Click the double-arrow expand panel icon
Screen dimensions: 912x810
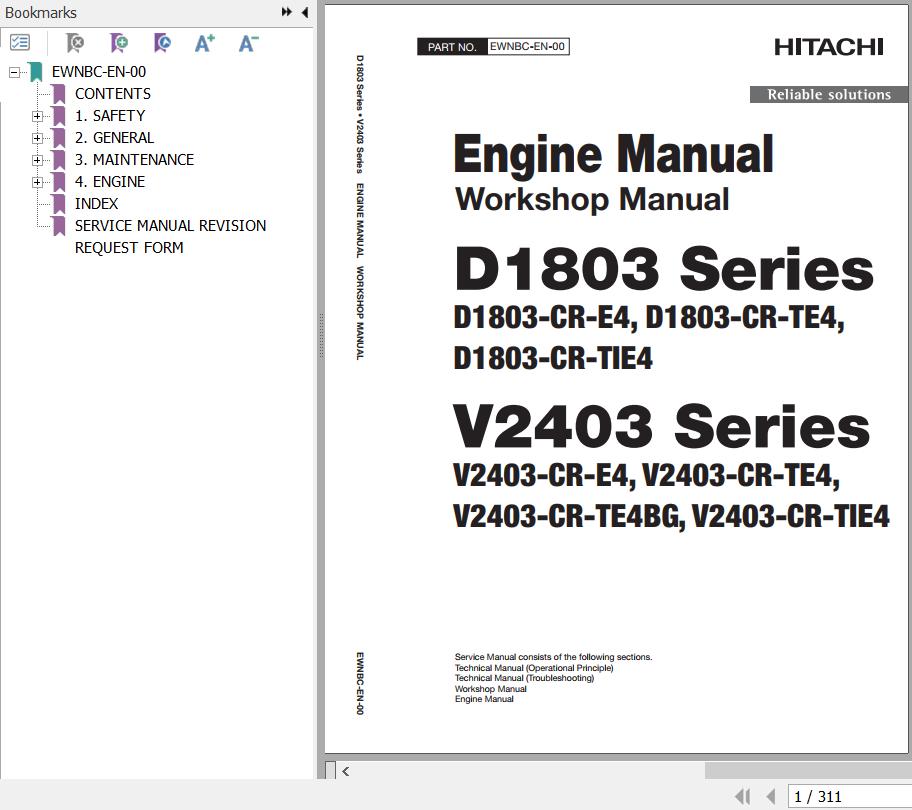tap(287, 12)
